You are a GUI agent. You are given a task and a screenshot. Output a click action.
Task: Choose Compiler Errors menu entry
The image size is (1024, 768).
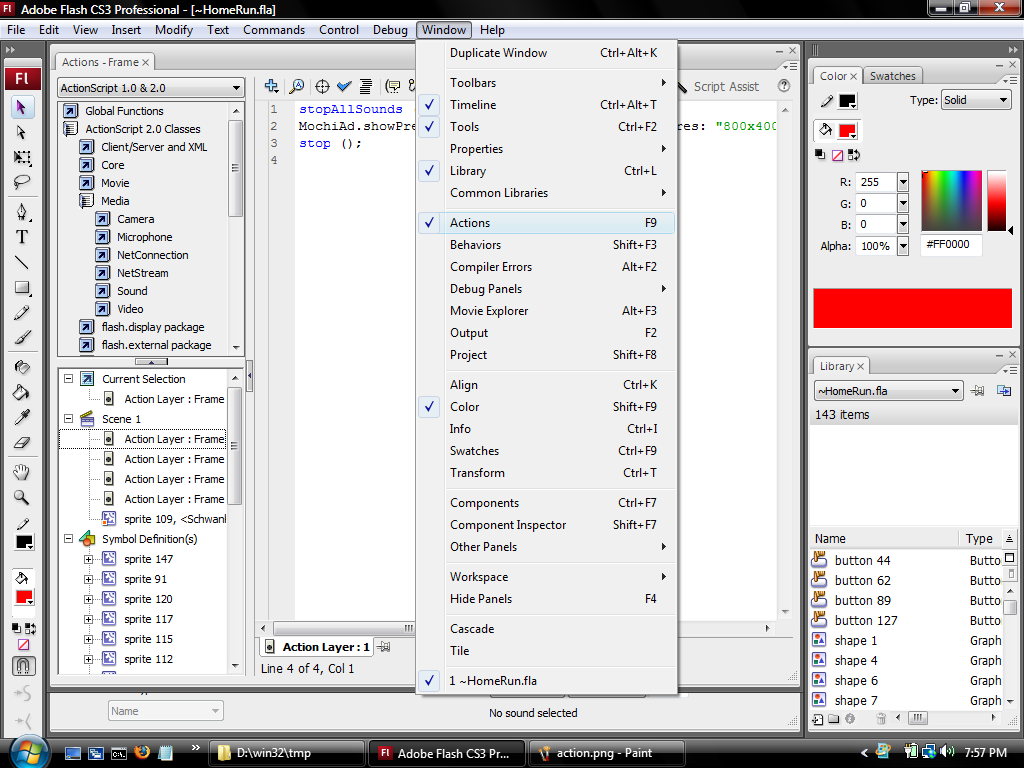[546, 266]
